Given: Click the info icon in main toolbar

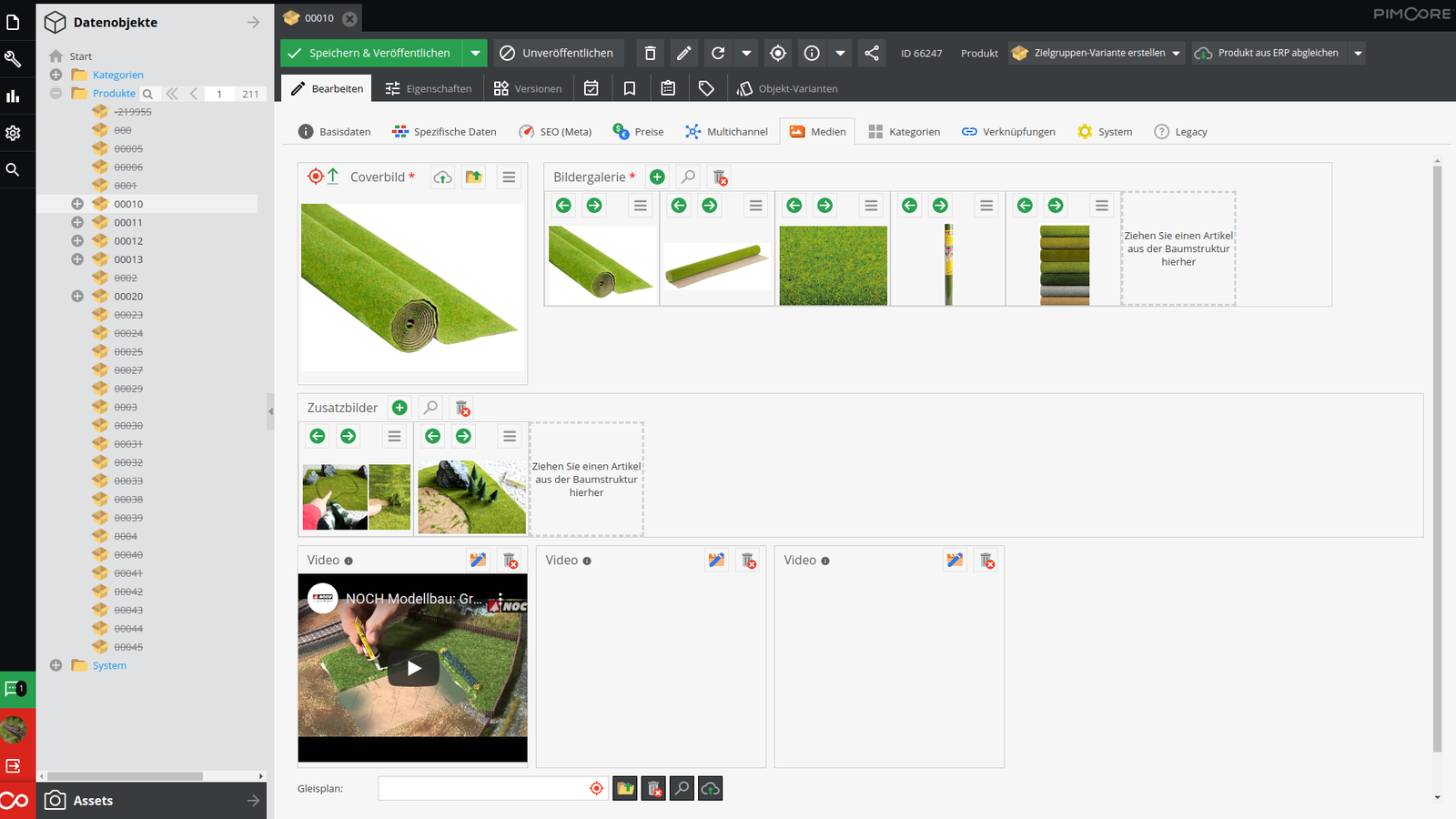Looking at the screenshot, I should tap(812, 53).
